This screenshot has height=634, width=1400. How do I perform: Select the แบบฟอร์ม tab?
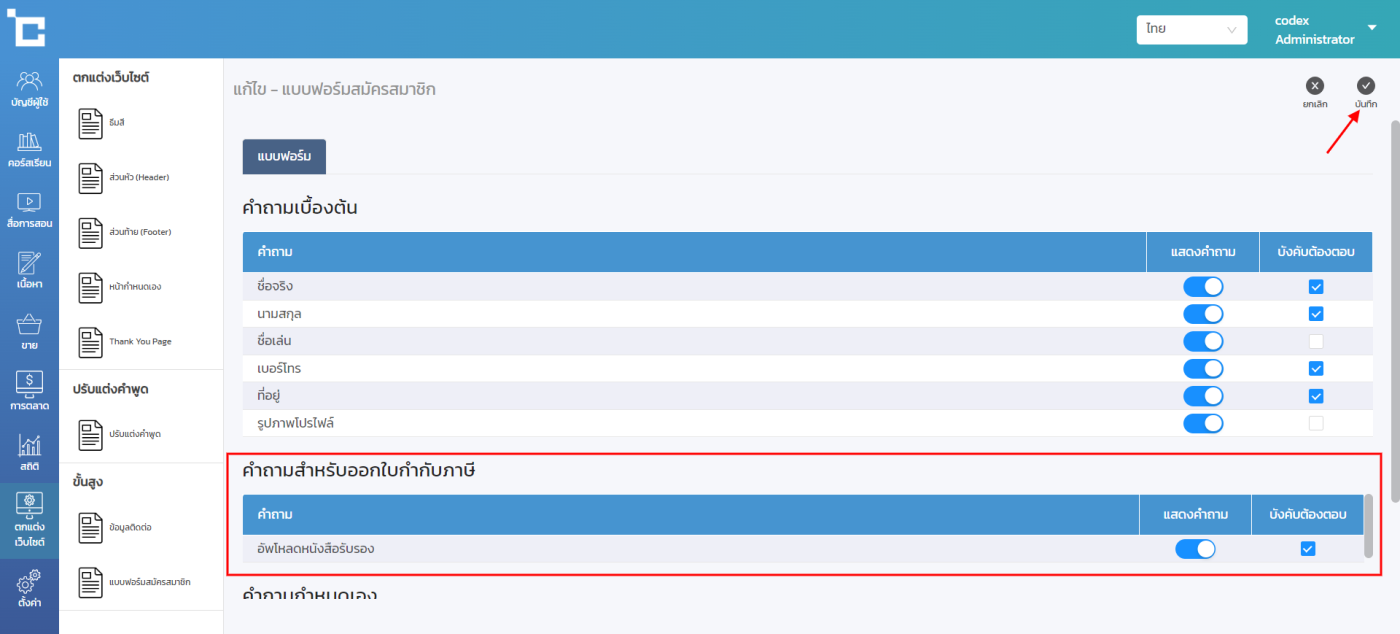tap(284, 157)
